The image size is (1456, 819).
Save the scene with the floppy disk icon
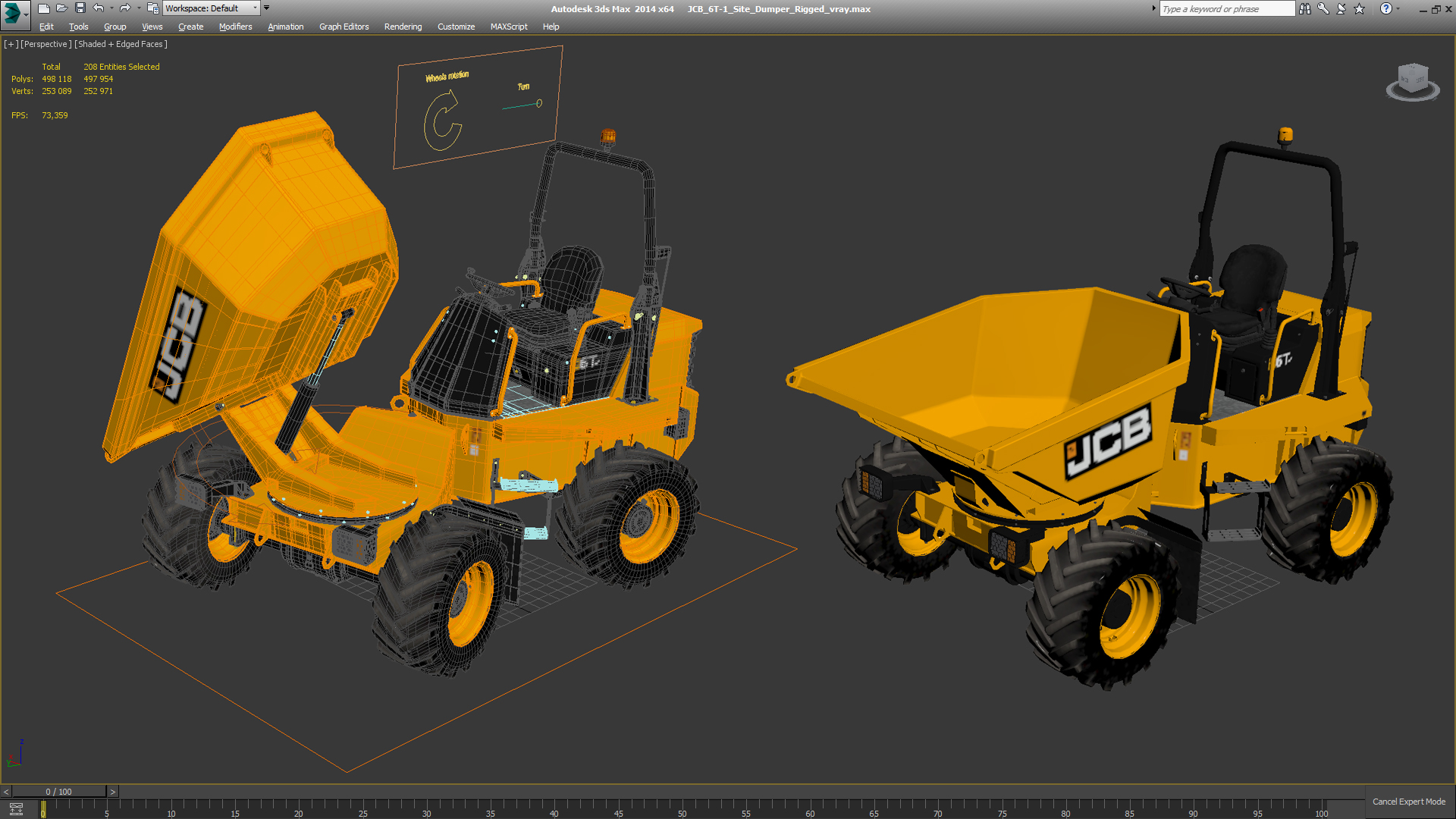pyautogui.click(x=80, y=8)
